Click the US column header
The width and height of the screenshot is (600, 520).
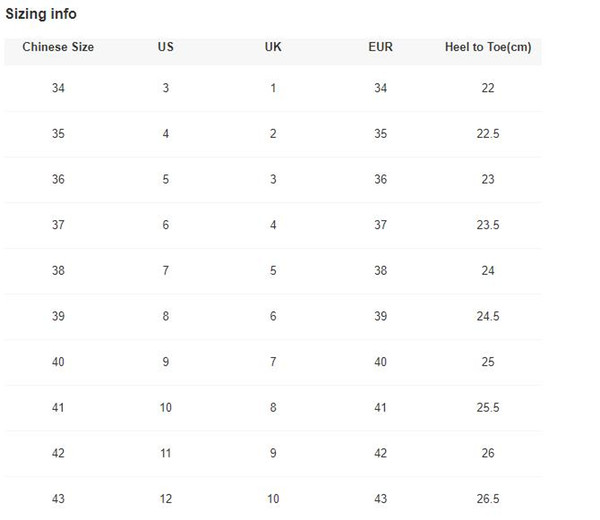point(166,47)
